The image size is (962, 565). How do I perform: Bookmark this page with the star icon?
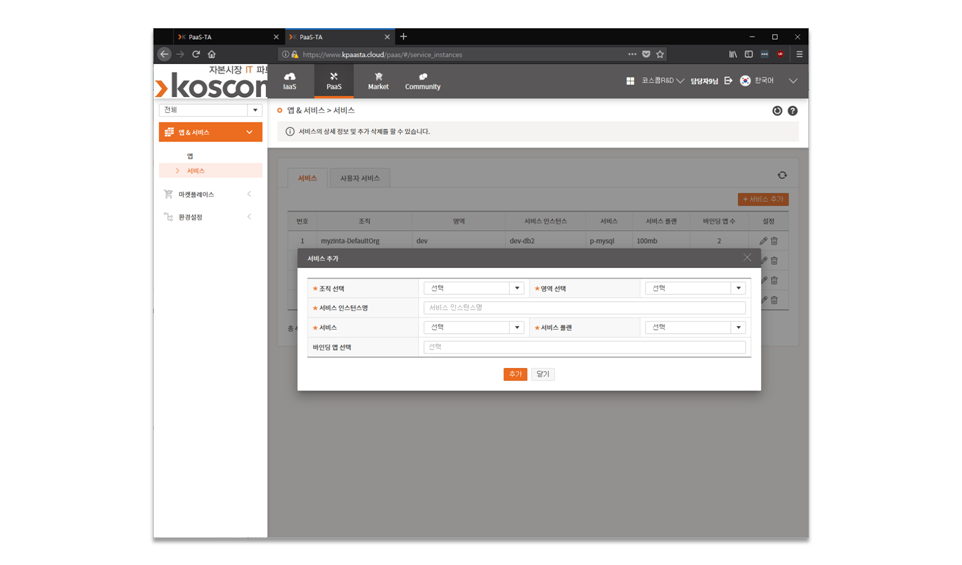tap(660, 54)
